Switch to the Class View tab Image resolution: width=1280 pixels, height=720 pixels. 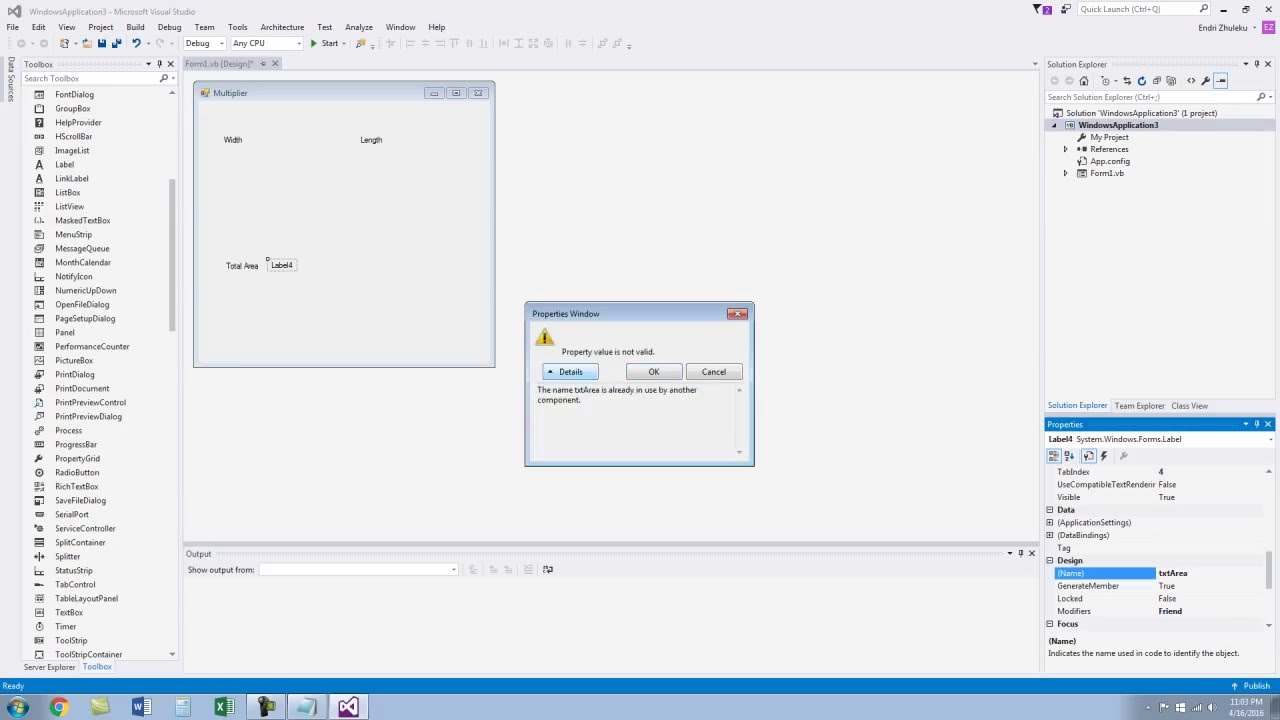click(x=1189, y=406)
